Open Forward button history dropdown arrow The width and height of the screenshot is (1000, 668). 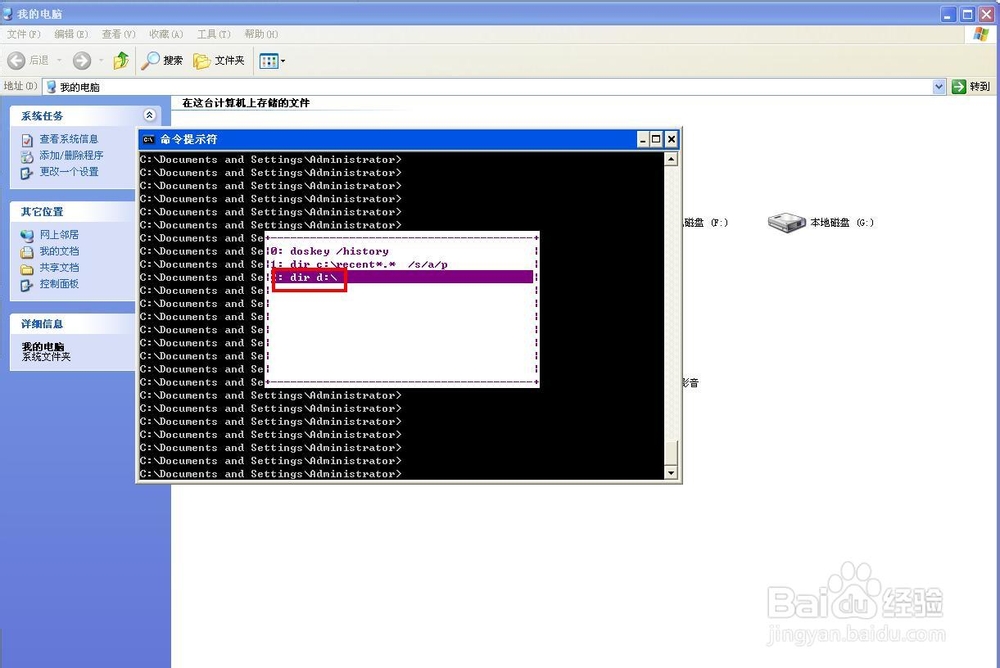tap(101, 61)
